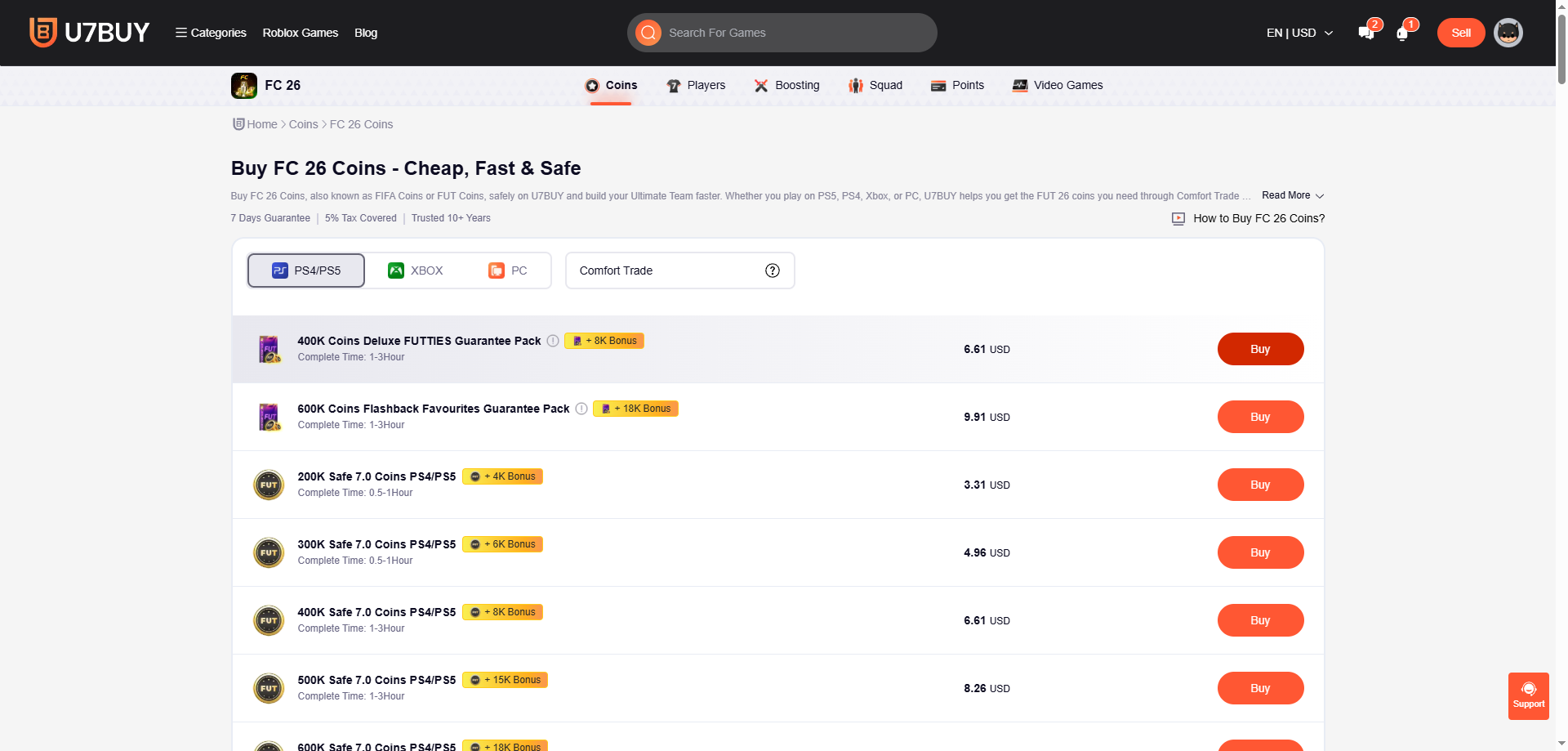1568x751 pixels.
Task: Click the Sell button
Action: click(1461, 33)
